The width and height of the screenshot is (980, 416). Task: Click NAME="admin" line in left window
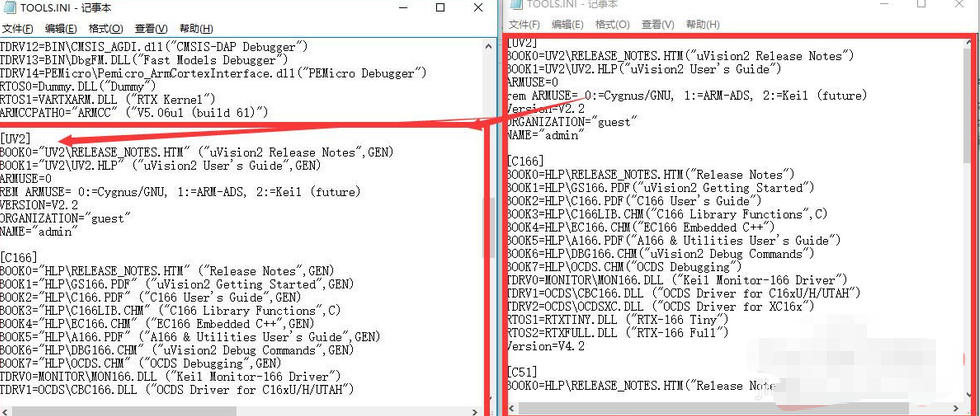[39, 230]
